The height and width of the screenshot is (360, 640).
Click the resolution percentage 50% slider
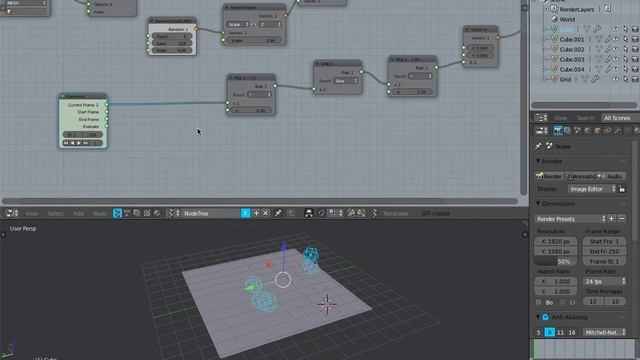[x=556, y=261]
